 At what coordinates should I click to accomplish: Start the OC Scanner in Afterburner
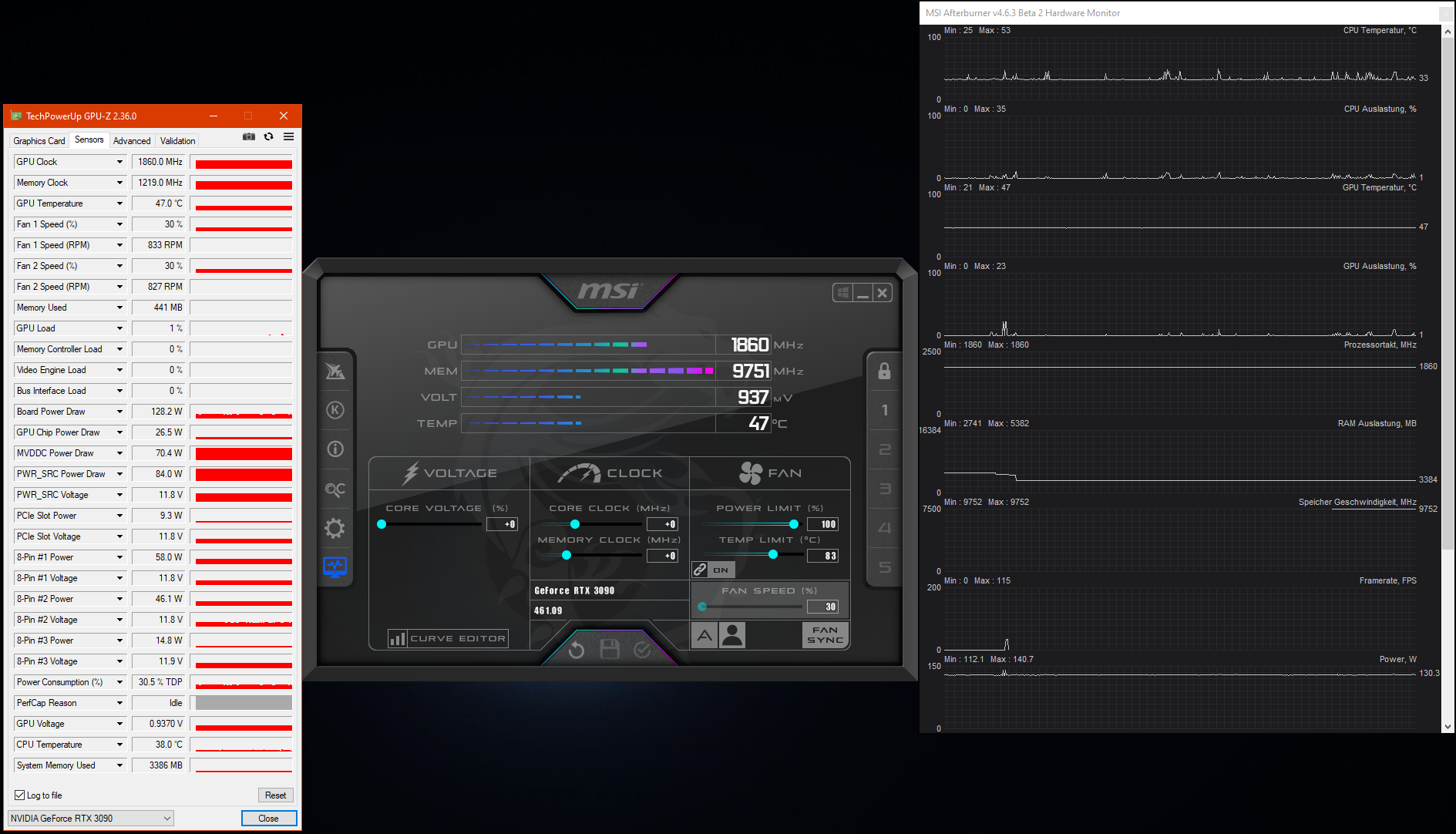(335, 489)
